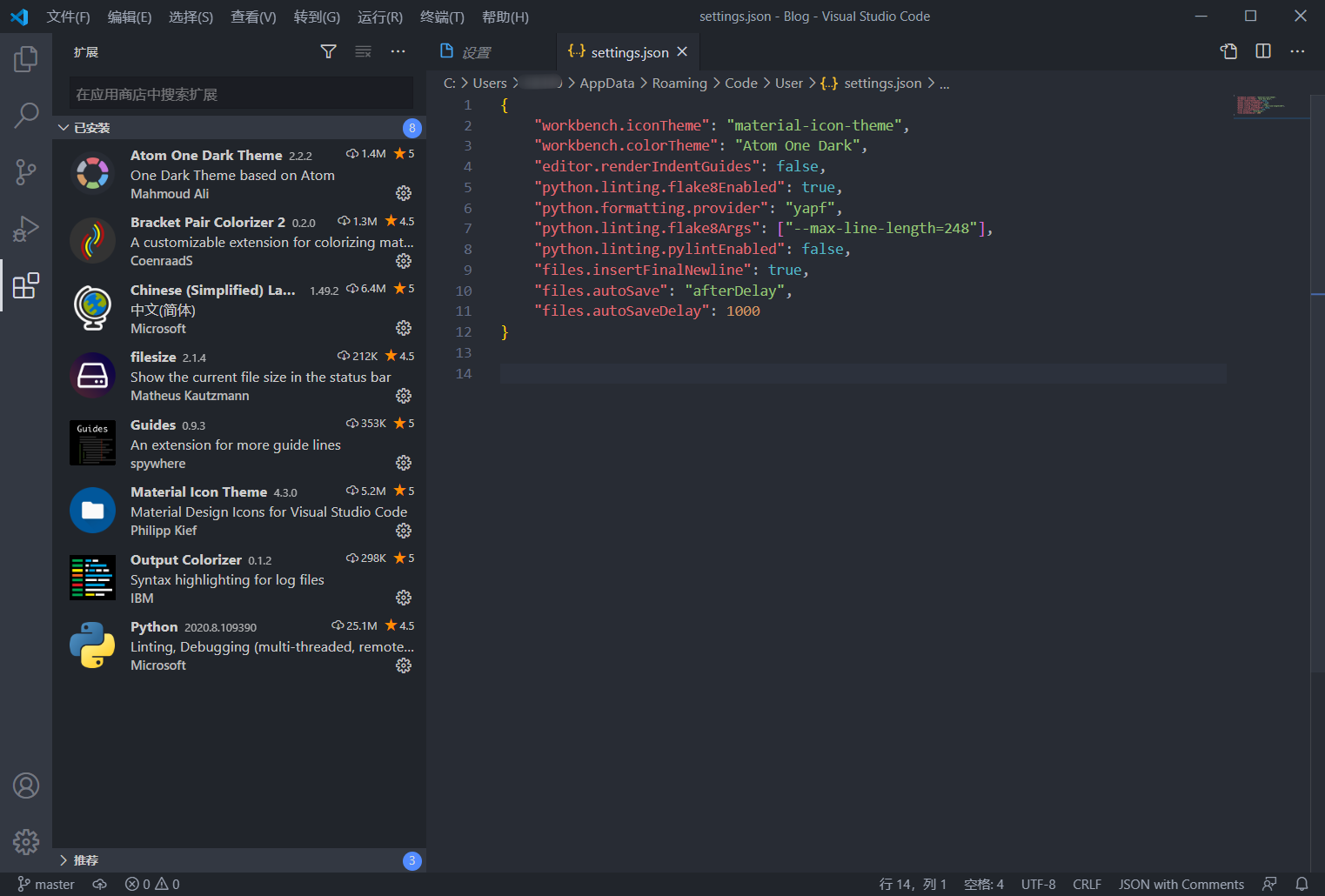This screenshot has width=1325, height=896.
Task: Open the 选择(S) Selection menu
Action: tap(191, 17)
